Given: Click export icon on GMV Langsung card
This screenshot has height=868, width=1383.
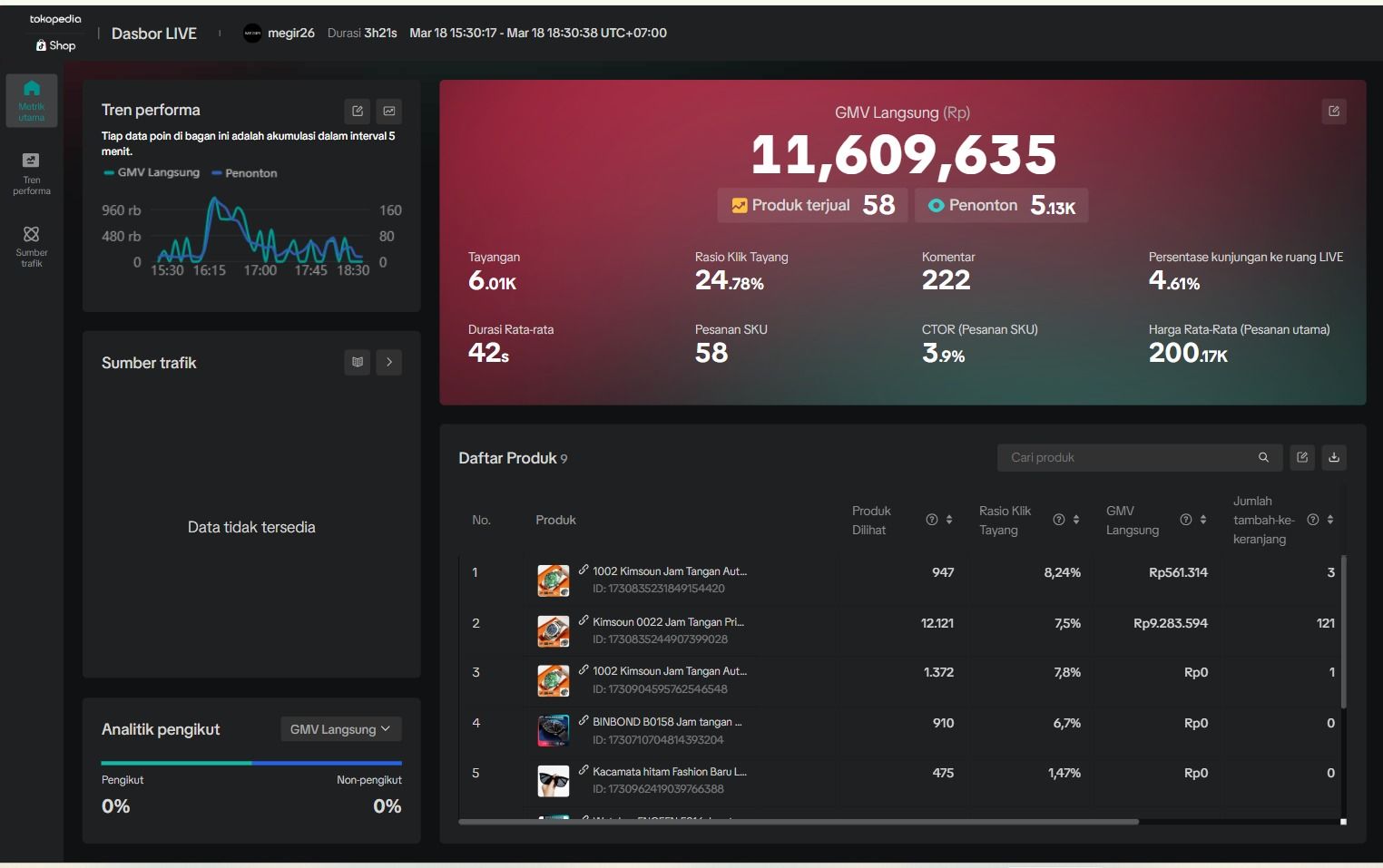Looking at the screenshot, I should click(x=1334, y=111).
